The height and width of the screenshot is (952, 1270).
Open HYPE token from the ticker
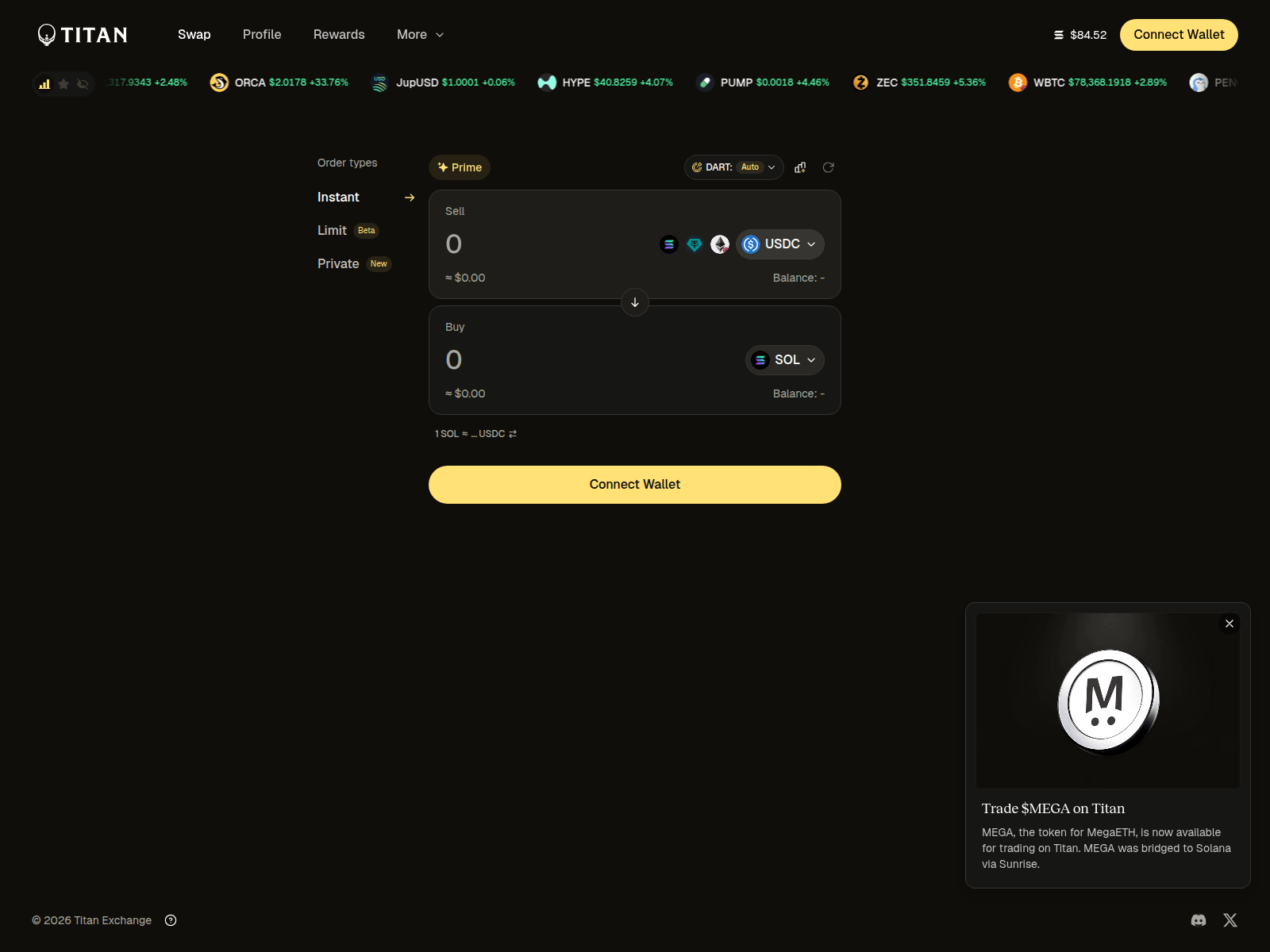605,83
